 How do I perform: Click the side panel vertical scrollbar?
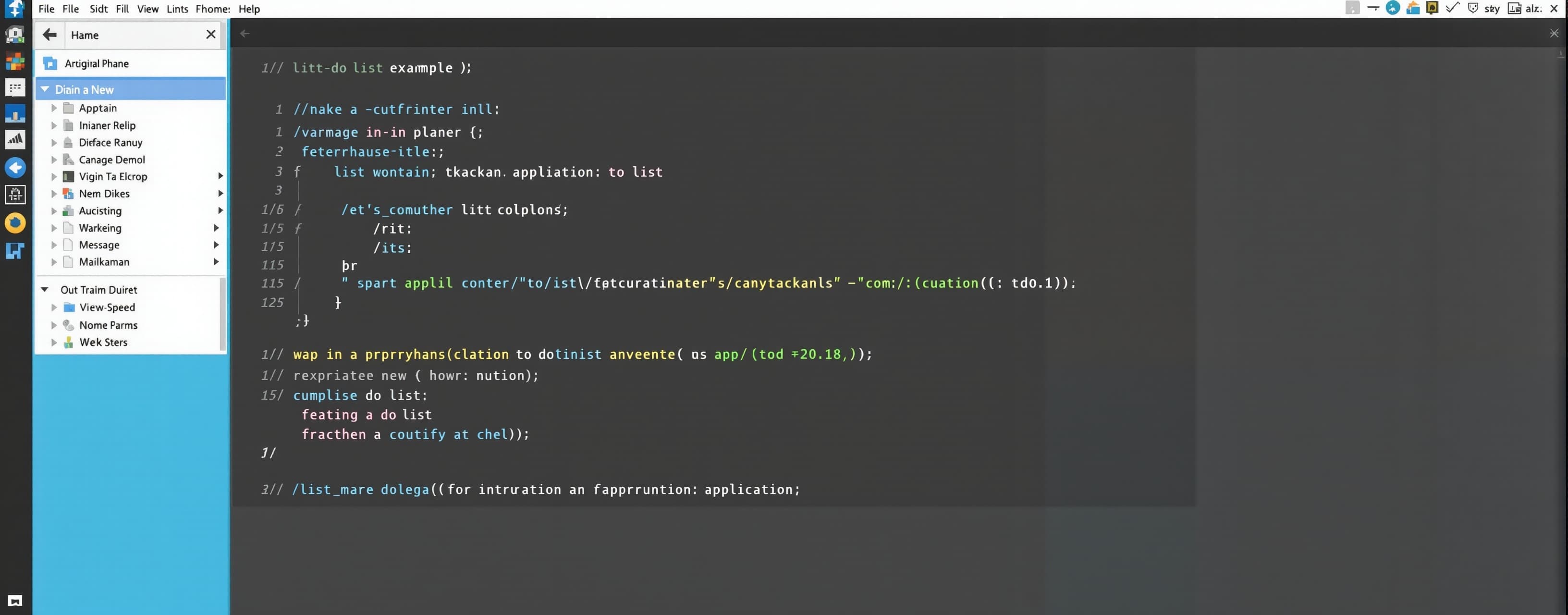[x=222, y=314]
